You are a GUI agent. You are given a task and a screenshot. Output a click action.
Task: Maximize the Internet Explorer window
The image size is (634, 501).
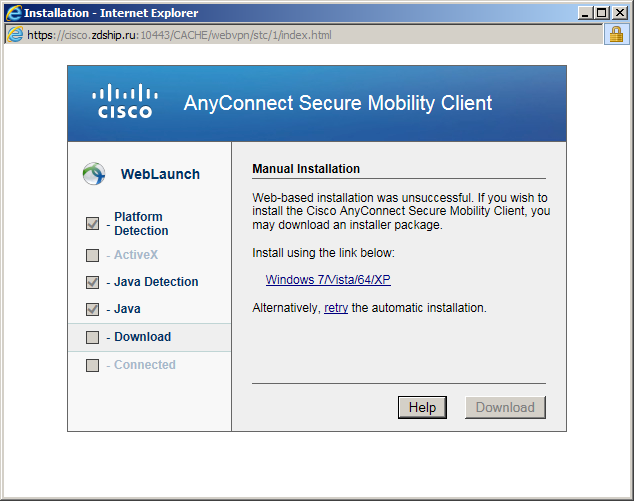click(x=602, y=13)
